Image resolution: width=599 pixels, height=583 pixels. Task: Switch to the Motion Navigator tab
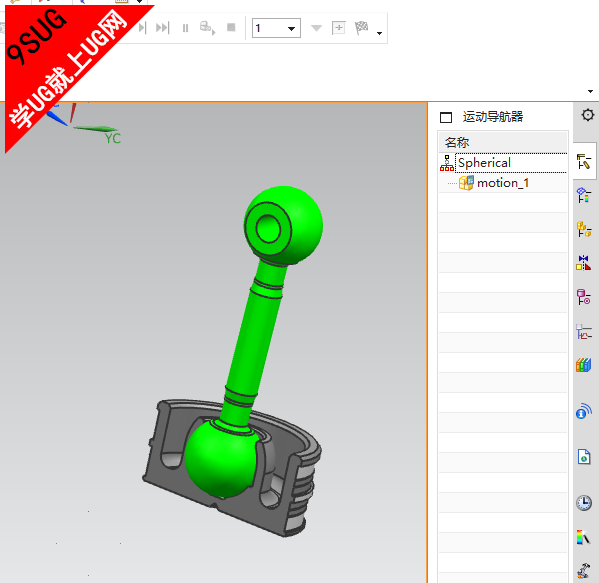[x=584, y=161]
